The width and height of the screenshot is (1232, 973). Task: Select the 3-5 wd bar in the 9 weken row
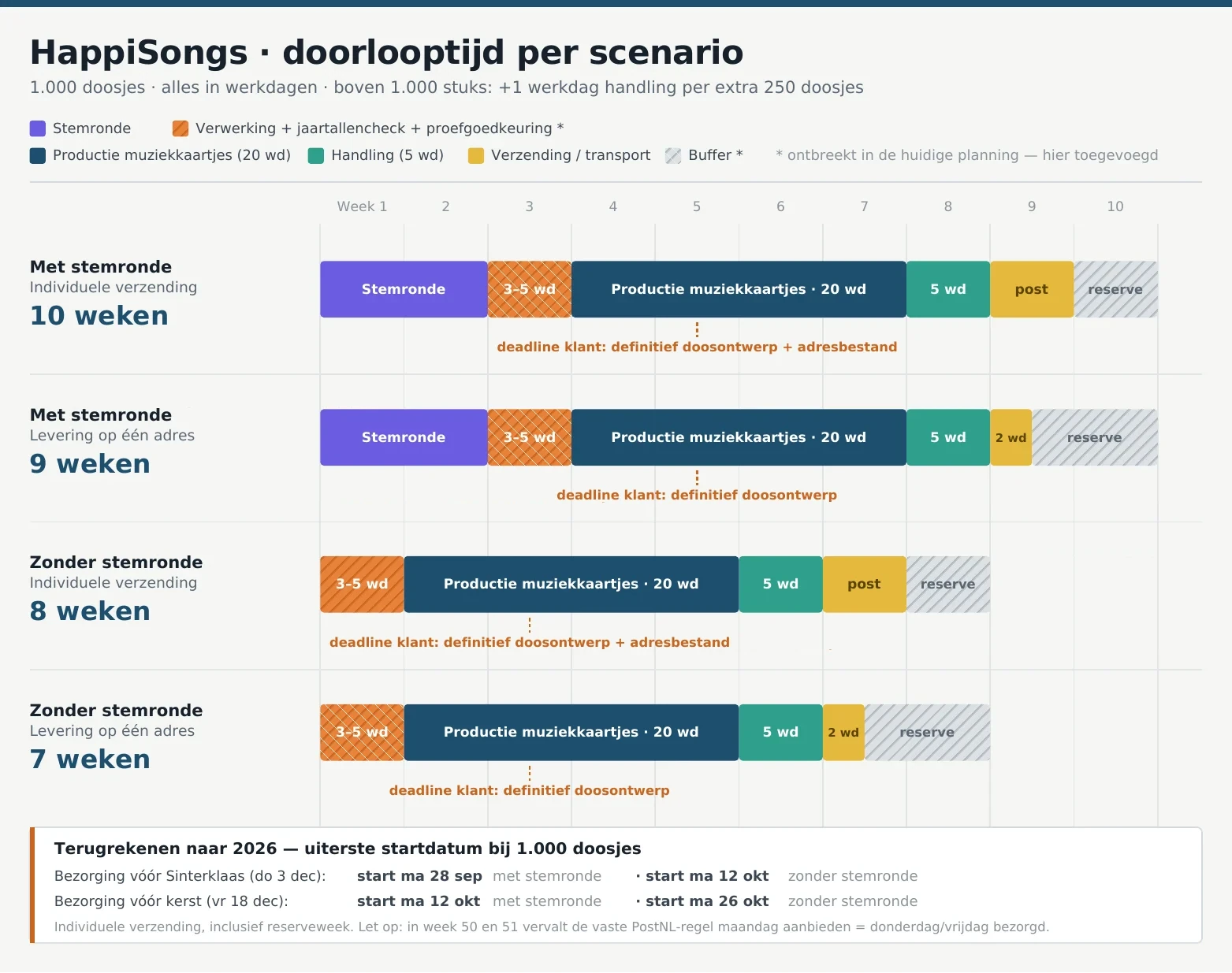pos(530,437)
